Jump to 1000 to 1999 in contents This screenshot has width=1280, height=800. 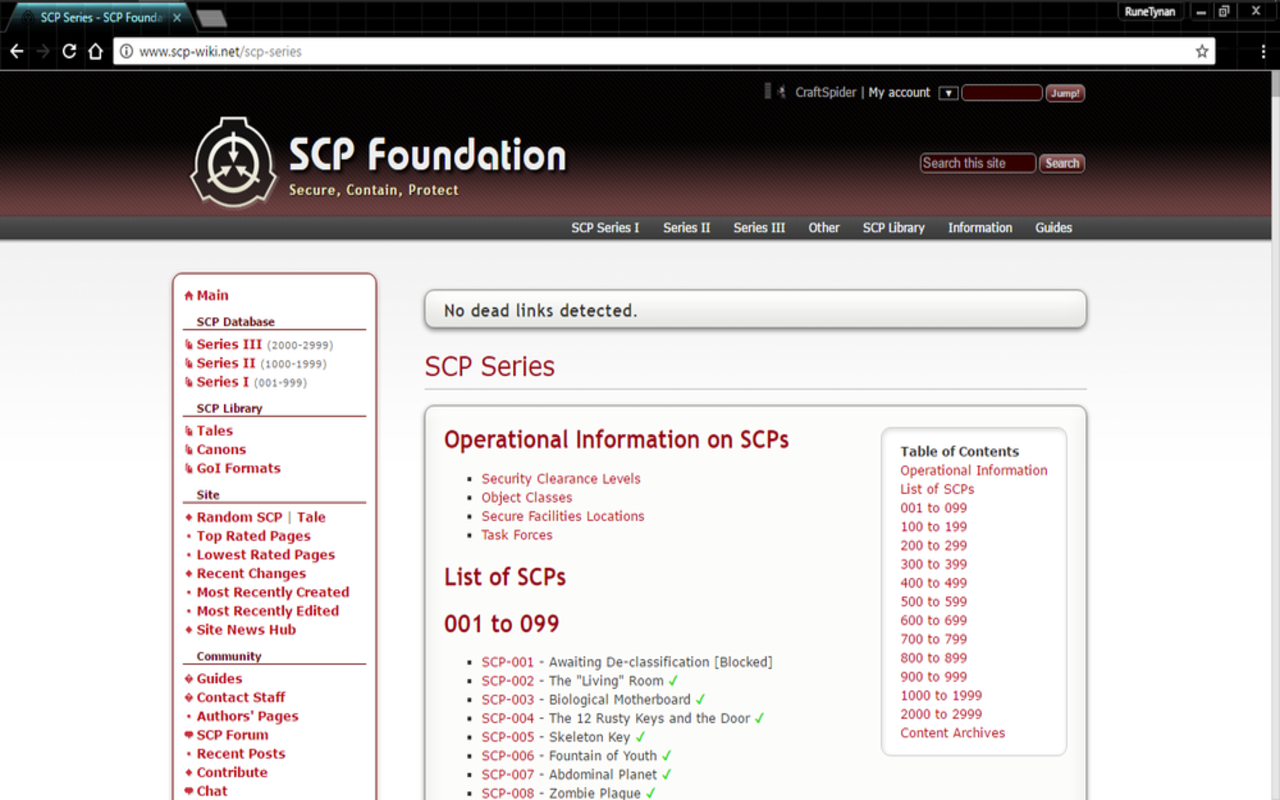click(x=941, y=695)
